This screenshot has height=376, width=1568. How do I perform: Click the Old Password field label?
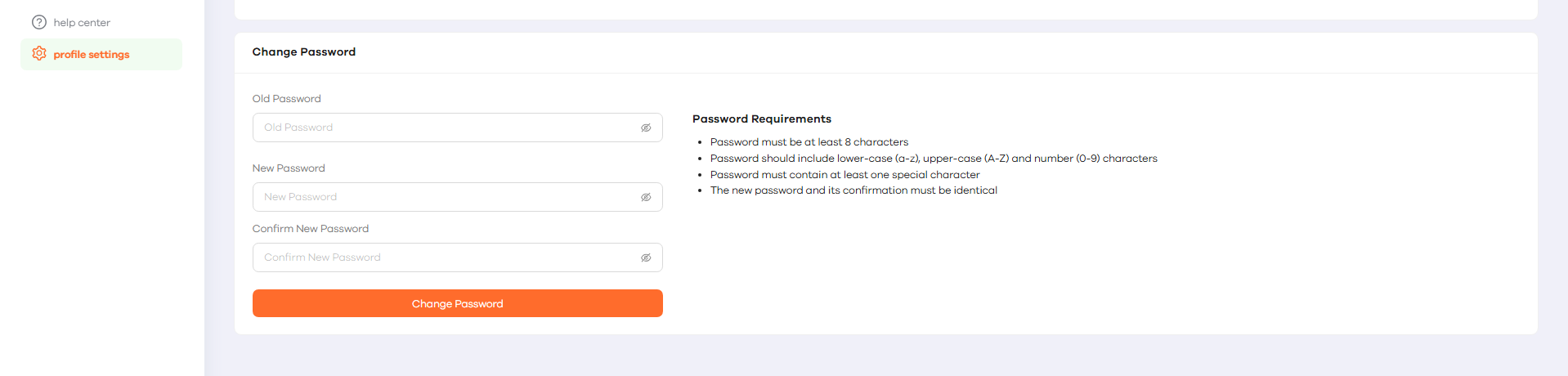click(286, 99)
